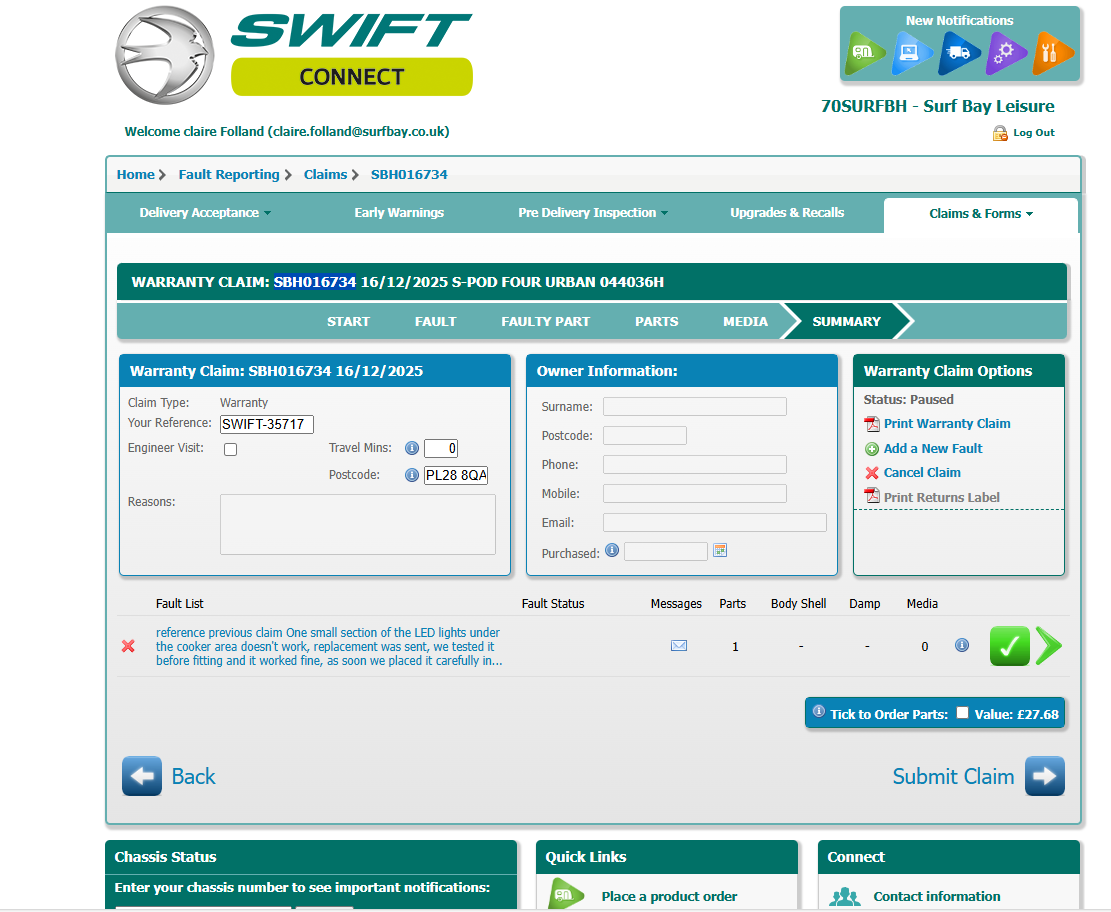Image resolution: width=1111 pixels, height=912 pixels.
Task: Tick the Order Parts checkbox
Action: click(962, 713)
